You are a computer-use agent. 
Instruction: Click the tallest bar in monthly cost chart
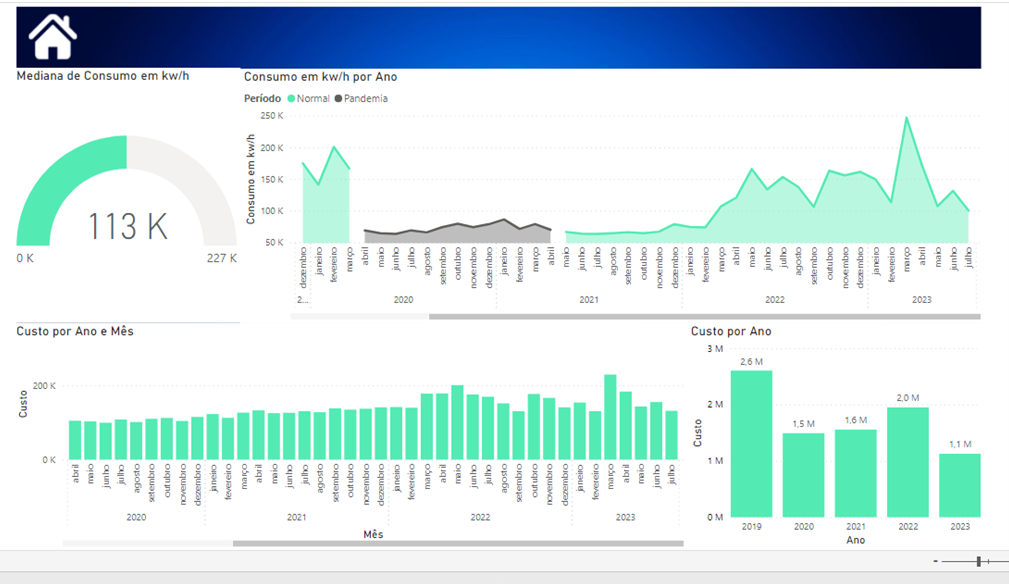[x=610, y=418]
